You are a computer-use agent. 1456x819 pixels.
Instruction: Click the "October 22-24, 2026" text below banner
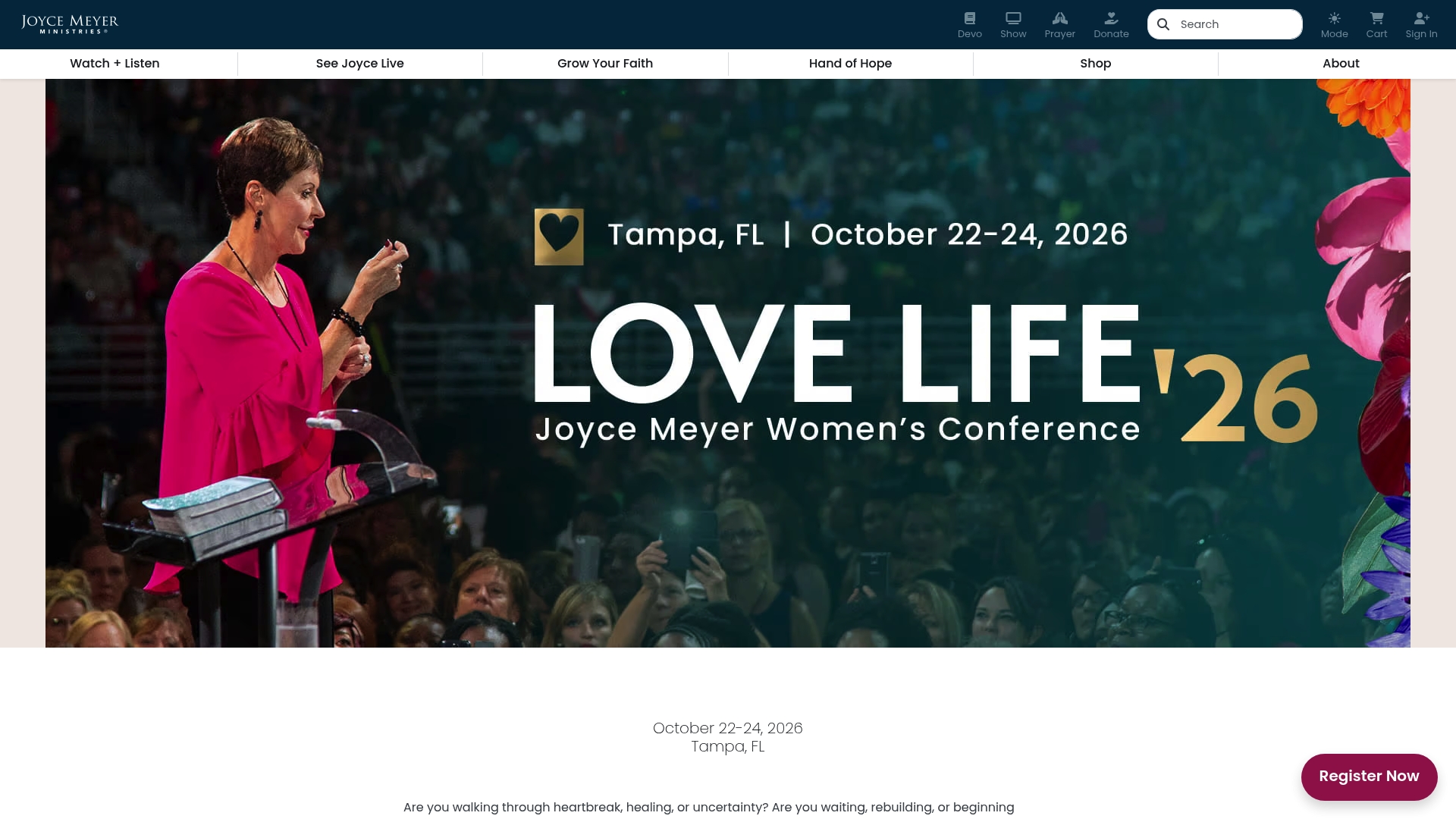coord(728,728)
